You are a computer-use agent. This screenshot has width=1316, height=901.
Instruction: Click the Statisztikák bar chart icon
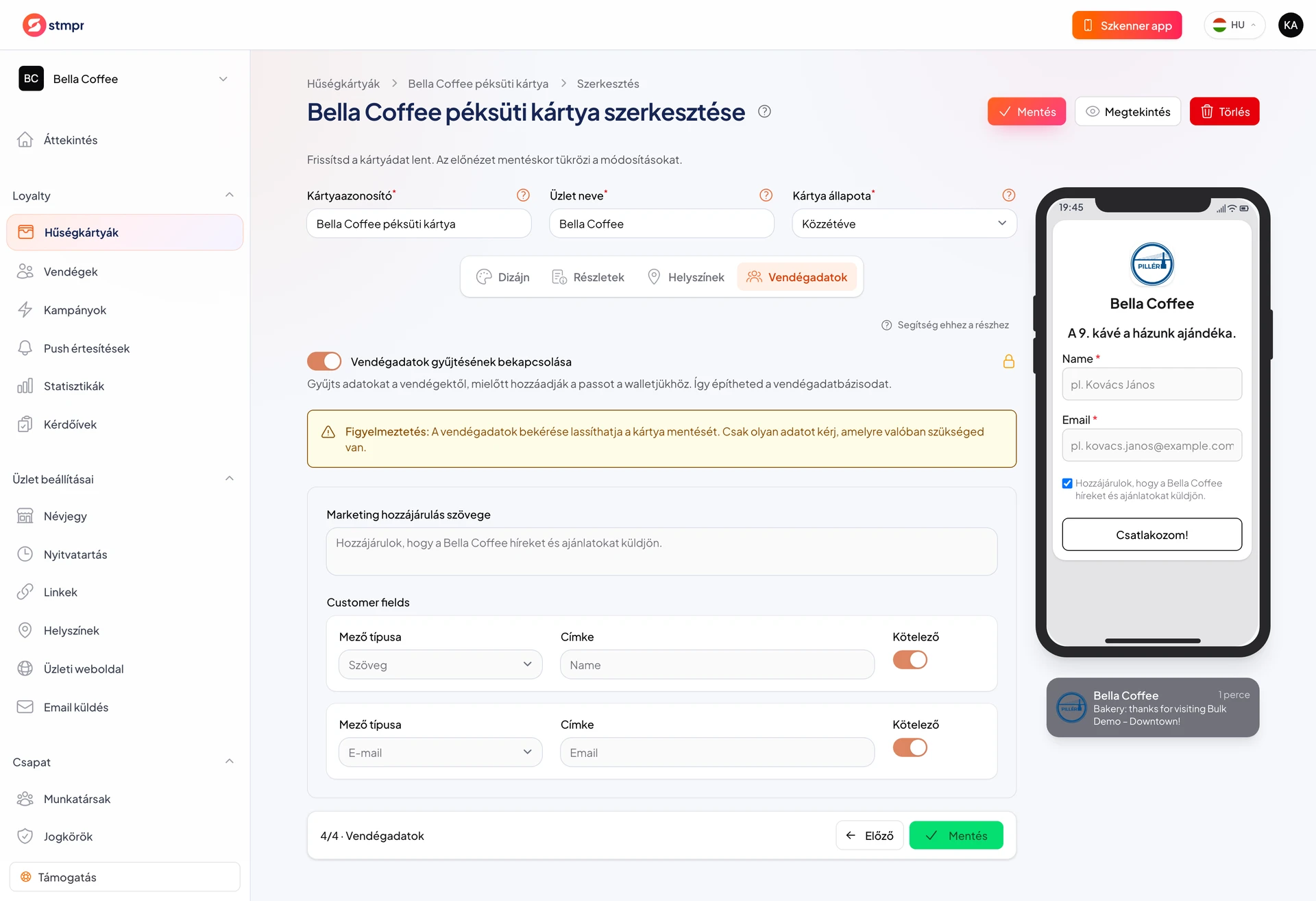(25, 386)
